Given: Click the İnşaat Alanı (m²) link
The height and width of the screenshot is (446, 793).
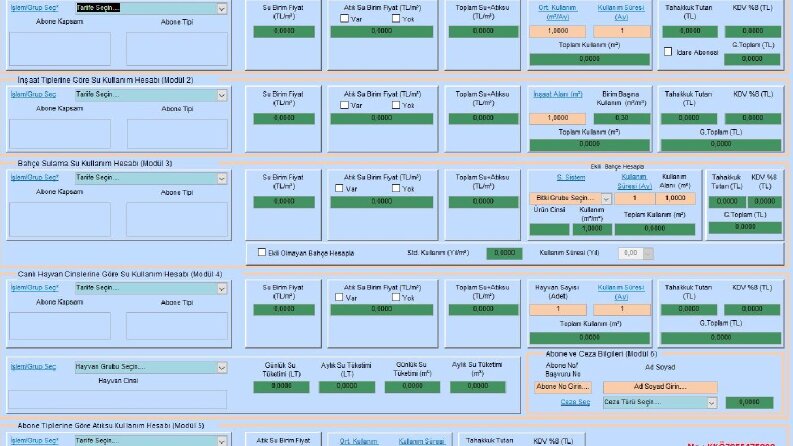Looking at the screenshot, I should point(558,94).
